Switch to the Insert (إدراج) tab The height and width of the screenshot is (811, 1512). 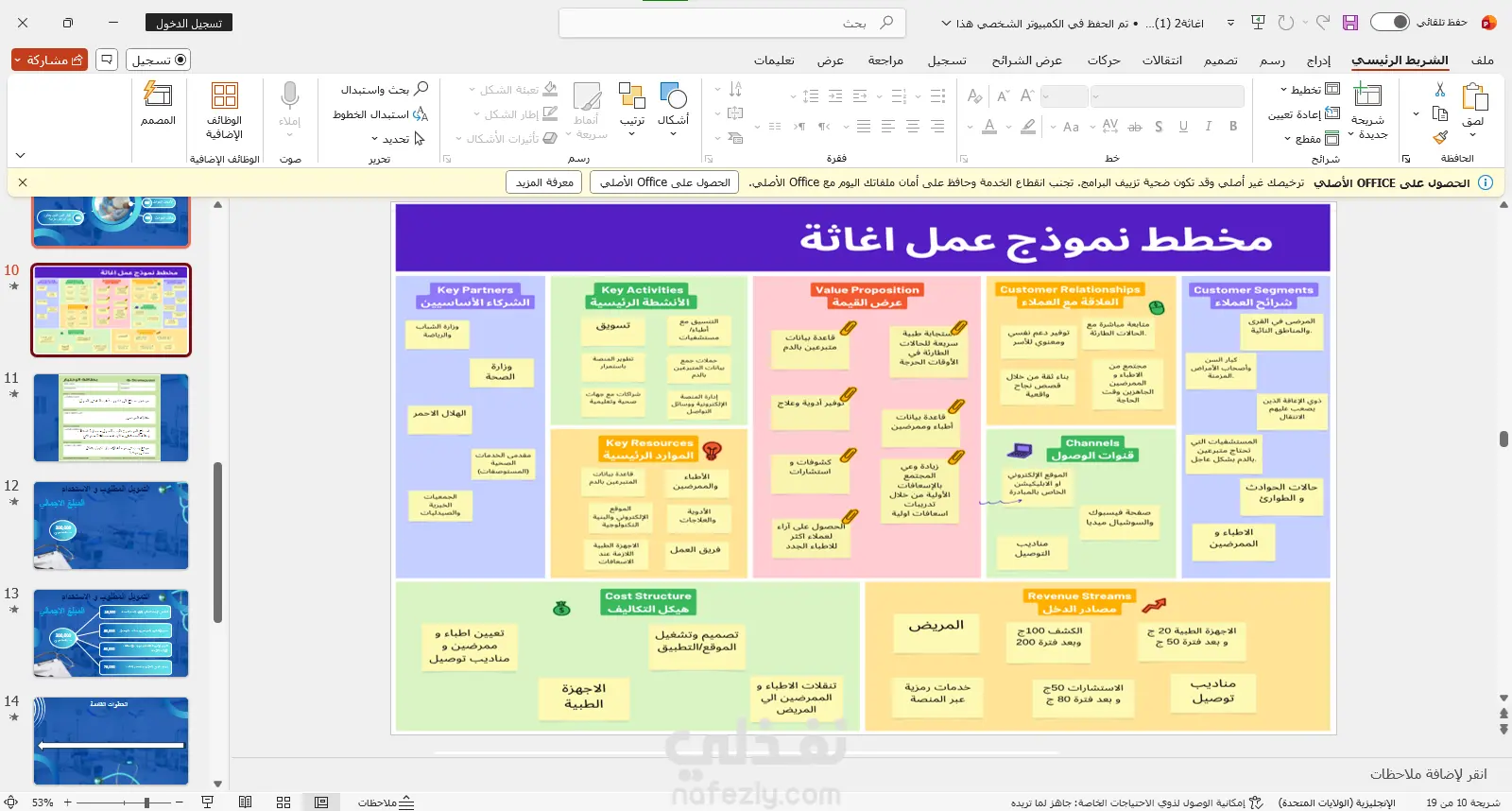pyautogui.click(x=1318, y=60)
